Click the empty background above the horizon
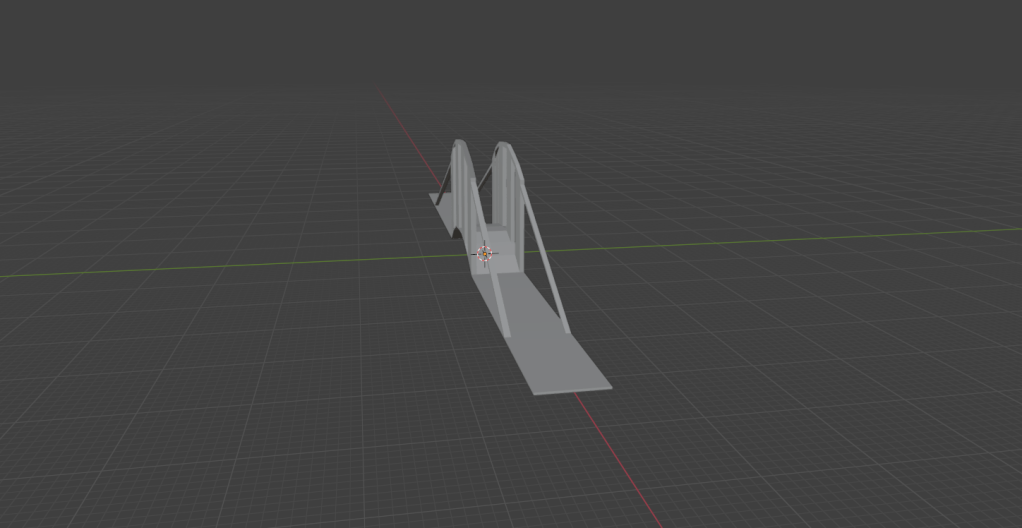 point(500,40)
